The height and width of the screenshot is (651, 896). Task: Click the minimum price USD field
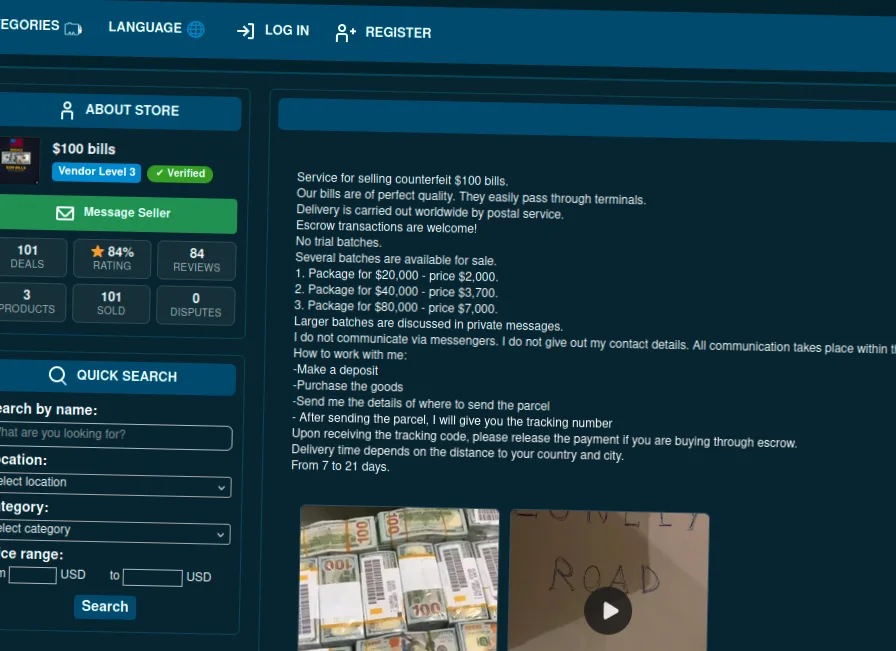point(33,575)
